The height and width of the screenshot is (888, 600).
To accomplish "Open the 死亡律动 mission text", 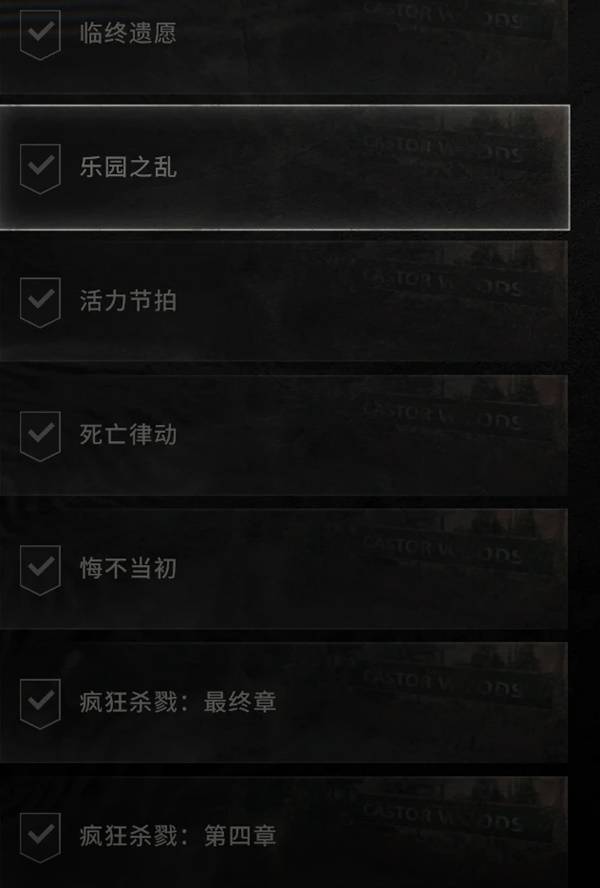I will pos(128,434).
